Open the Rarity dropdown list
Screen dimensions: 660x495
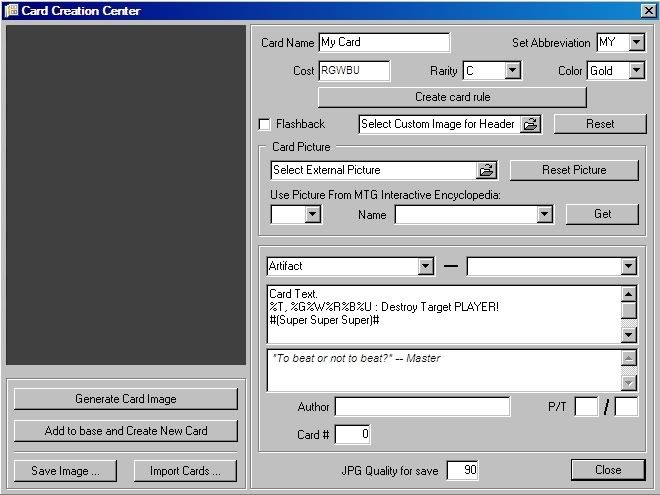(512, 70)
